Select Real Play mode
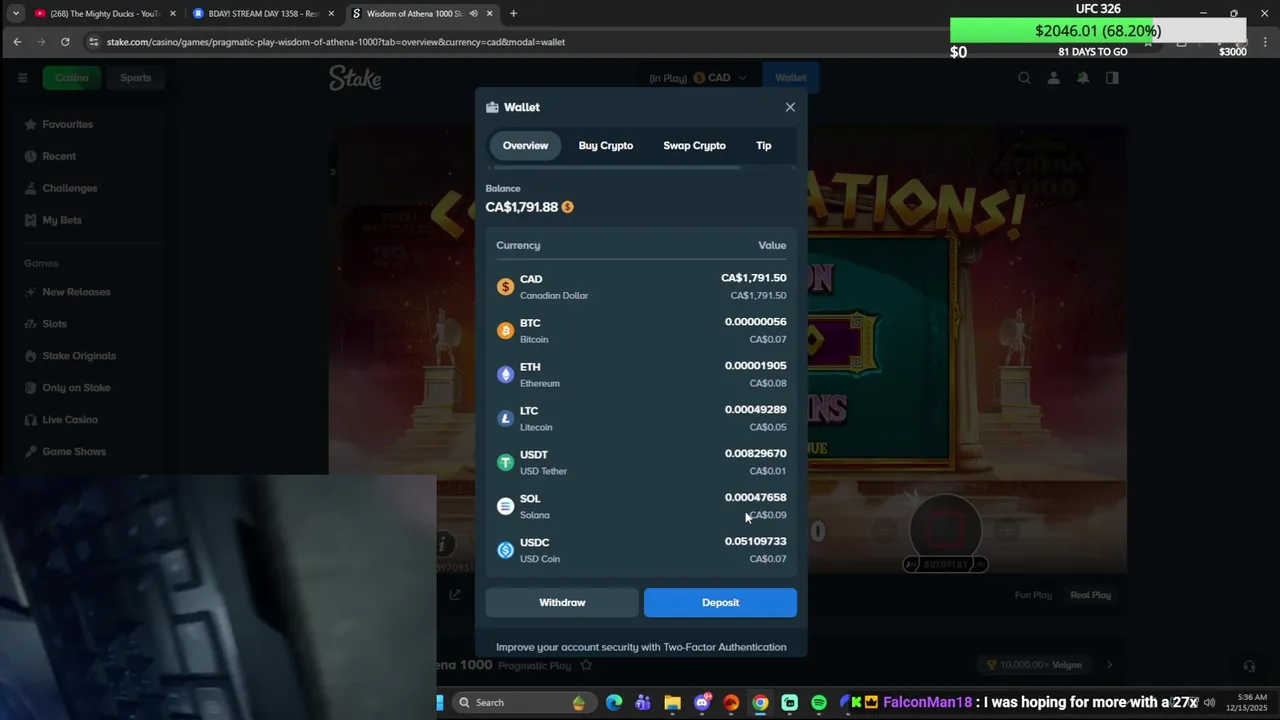Viewport: 1280px width, 720px height. (1090, 595)
